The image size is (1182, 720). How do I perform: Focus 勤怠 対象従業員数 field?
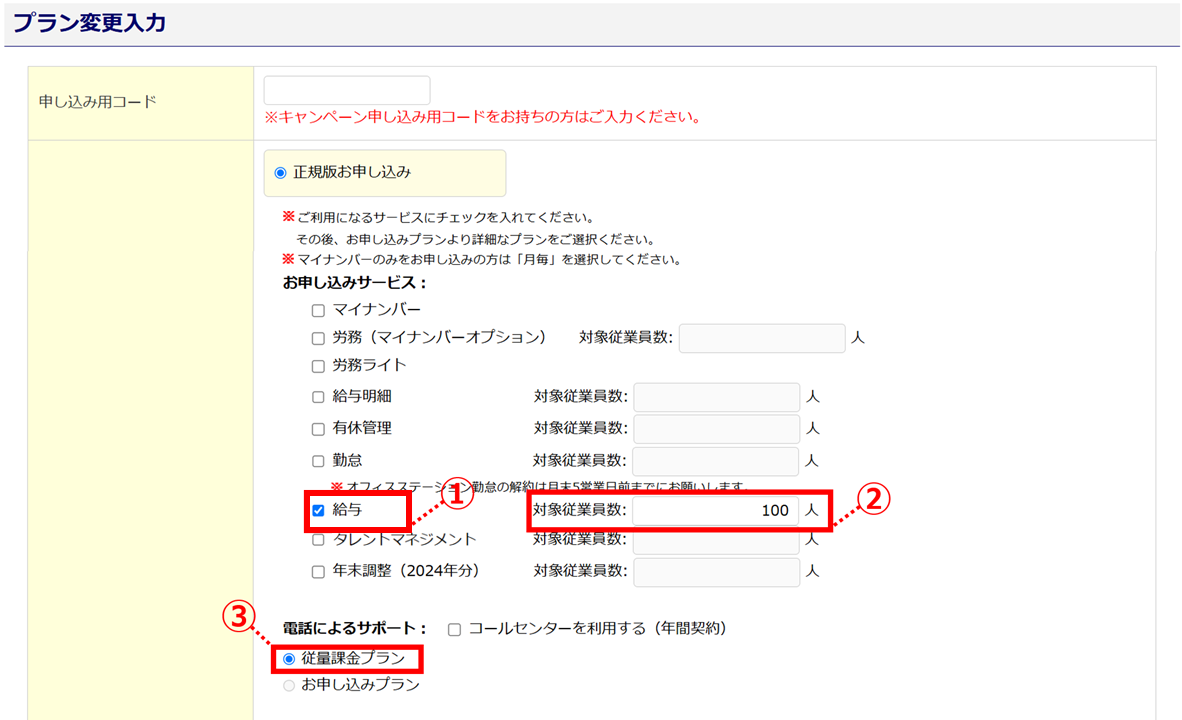click(x=715, y=461)
